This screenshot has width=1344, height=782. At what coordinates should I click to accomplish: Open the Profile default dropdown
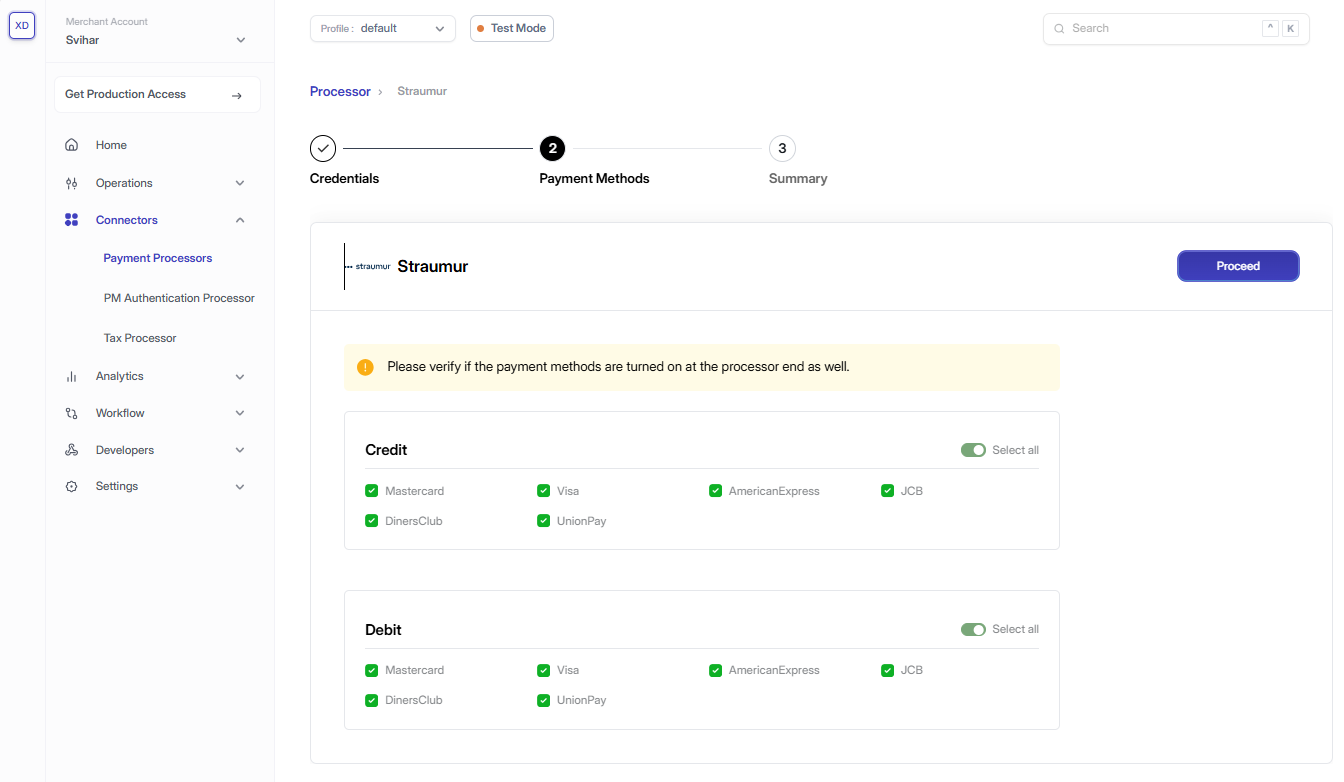pyautogui.click(x=383, y=29)
